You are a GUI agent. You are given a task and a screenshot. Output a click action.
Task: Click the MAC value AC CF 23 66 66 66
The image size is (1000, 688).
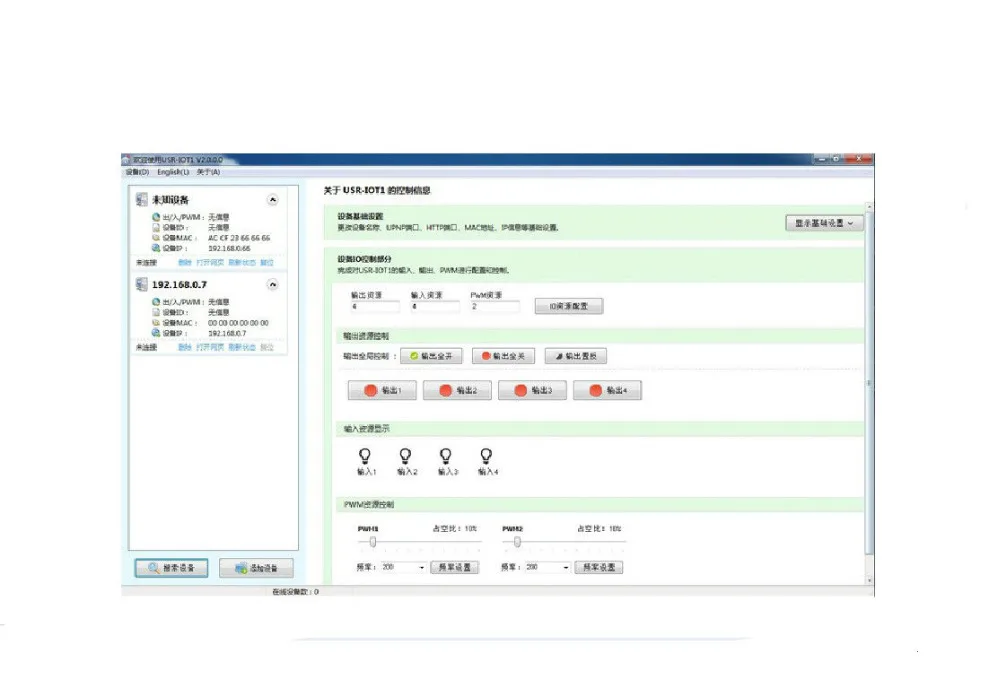tap(239, 238)
